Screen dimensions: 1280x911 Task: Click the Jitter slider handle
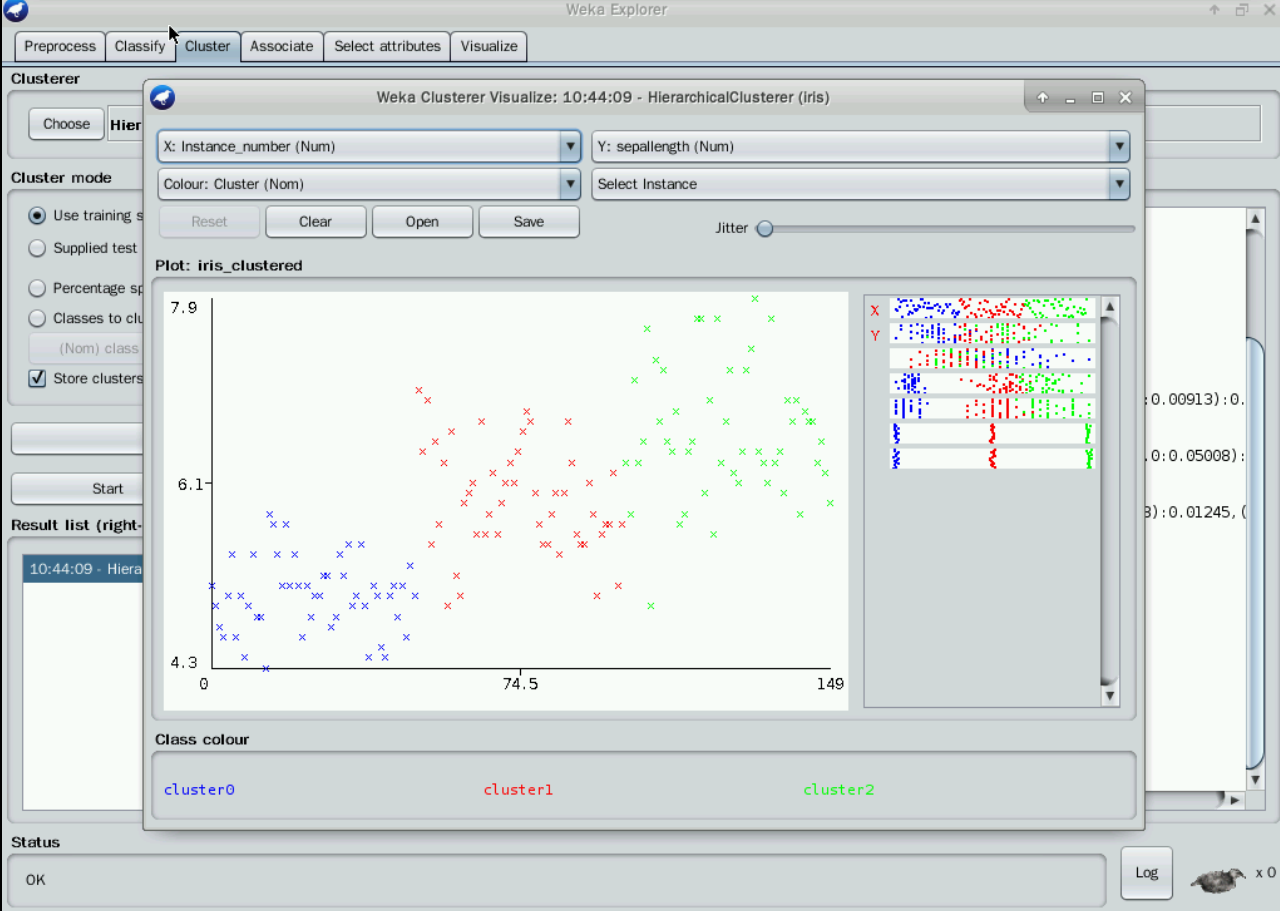[x=765, y=229]
